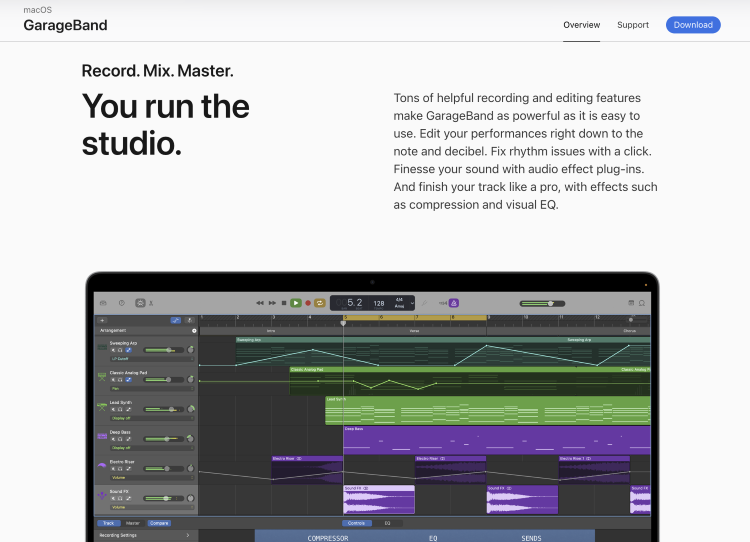Screen dimensions: 750x542
Task: Click the Sound FX pan knob
Action: pyautogui.click(x=190, y=498)
